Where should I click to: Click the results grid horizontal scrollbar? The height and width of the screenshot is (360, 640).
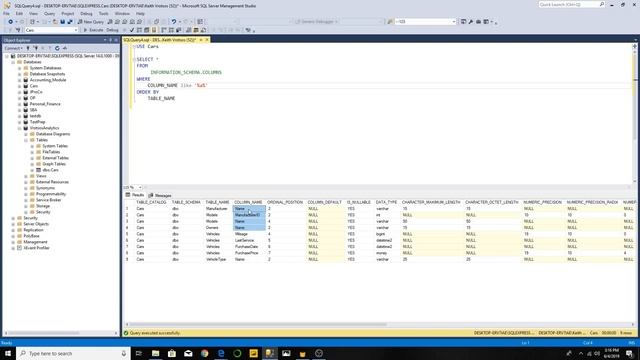click(259, 324)
